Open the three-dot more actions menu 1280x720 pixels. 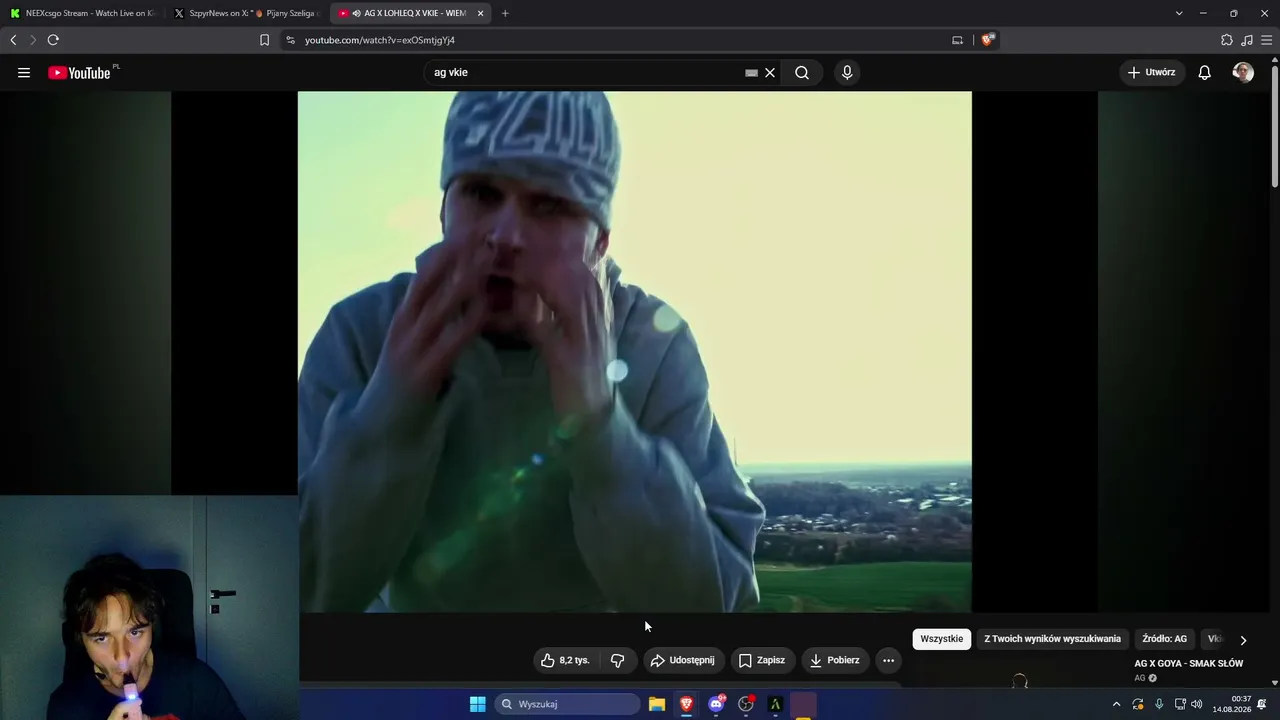click(x=888, y=660)
